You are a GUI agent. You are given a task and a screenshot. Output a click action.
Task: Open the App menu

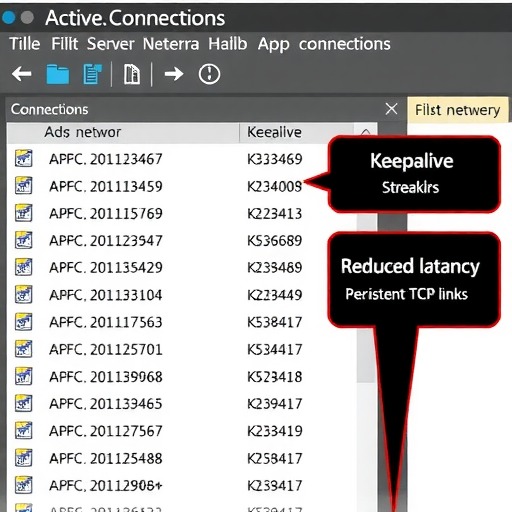click(x=274, y=45)
